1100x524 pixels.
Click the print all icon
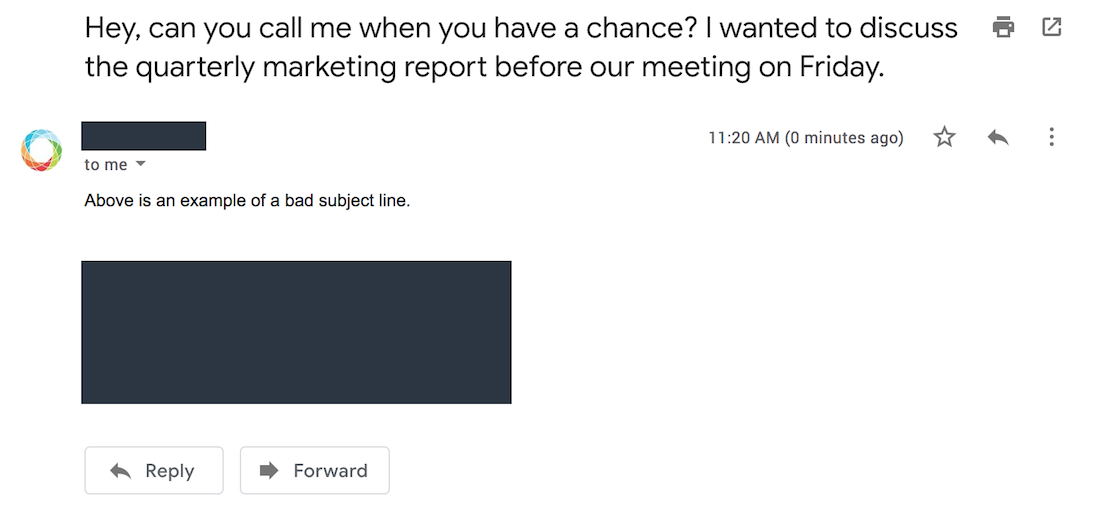tap(1003, 28)
